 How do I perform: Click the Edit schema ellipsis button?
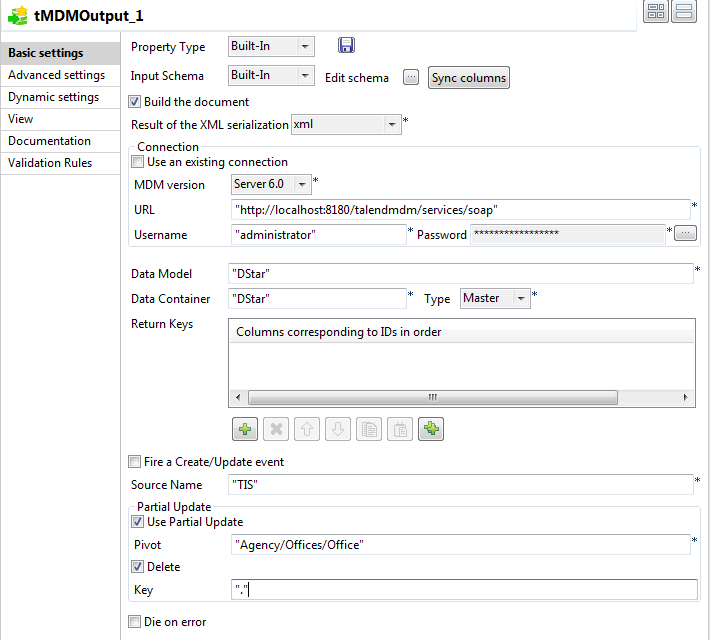click(x=411, y=77)
